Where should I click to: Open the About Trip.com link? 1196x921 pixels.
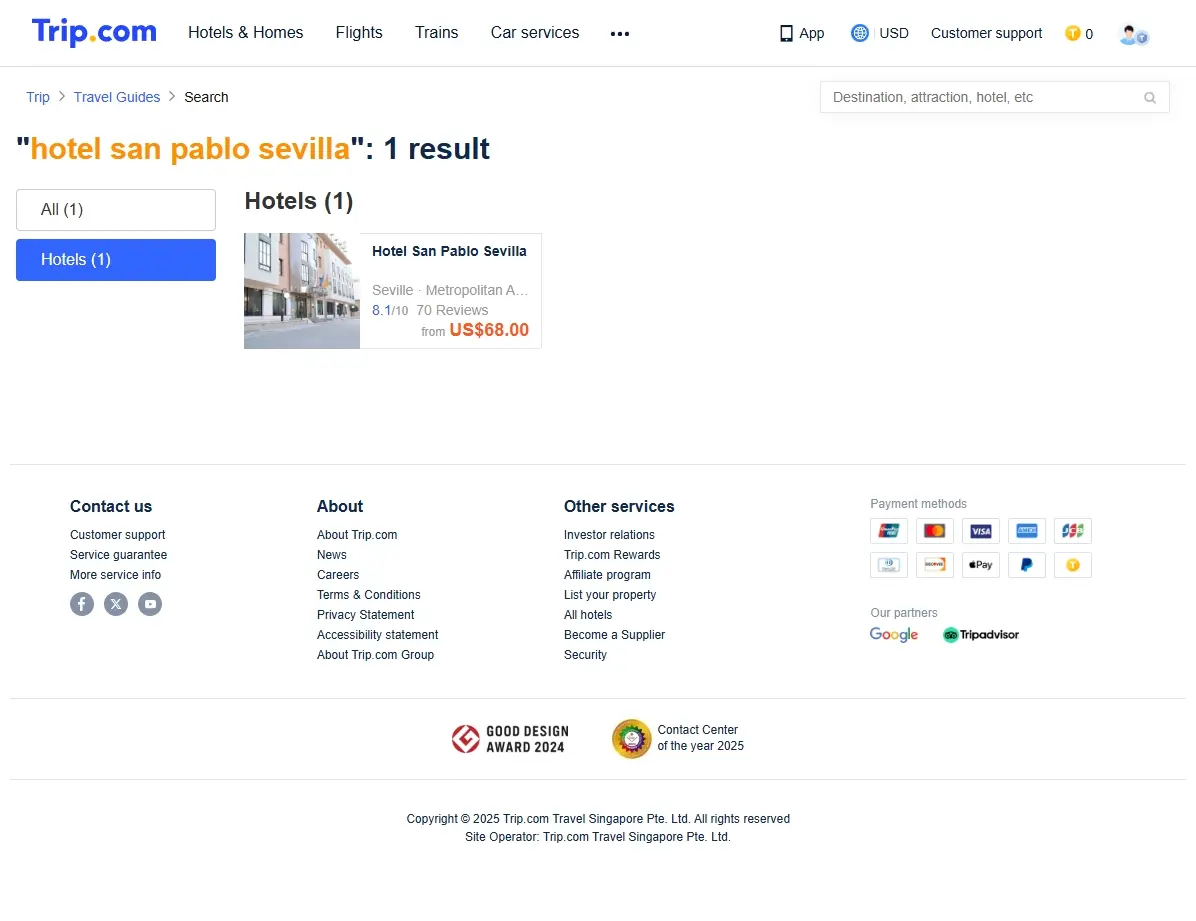[357, 535]
